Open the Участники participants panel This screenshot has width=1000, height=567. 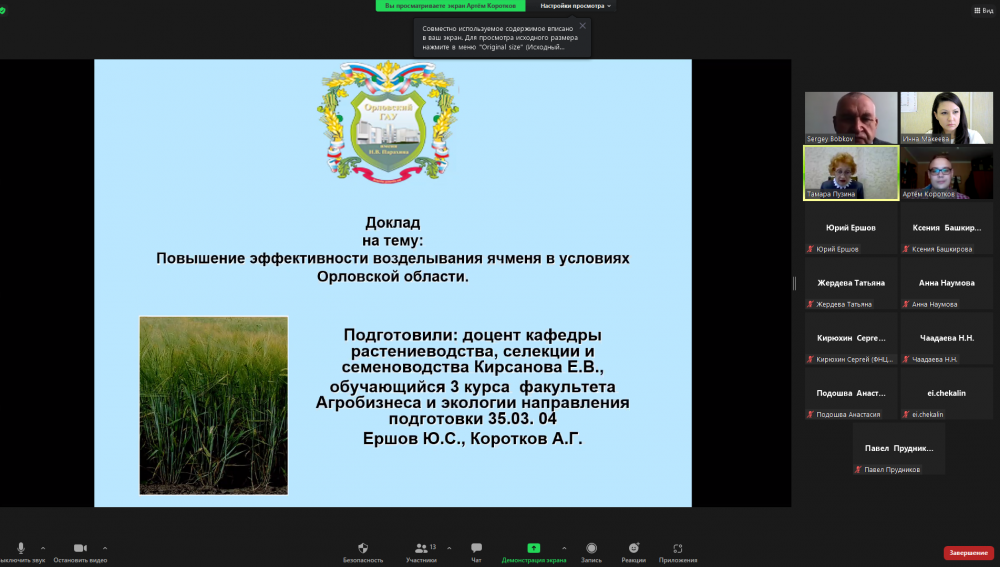(420, 548)
